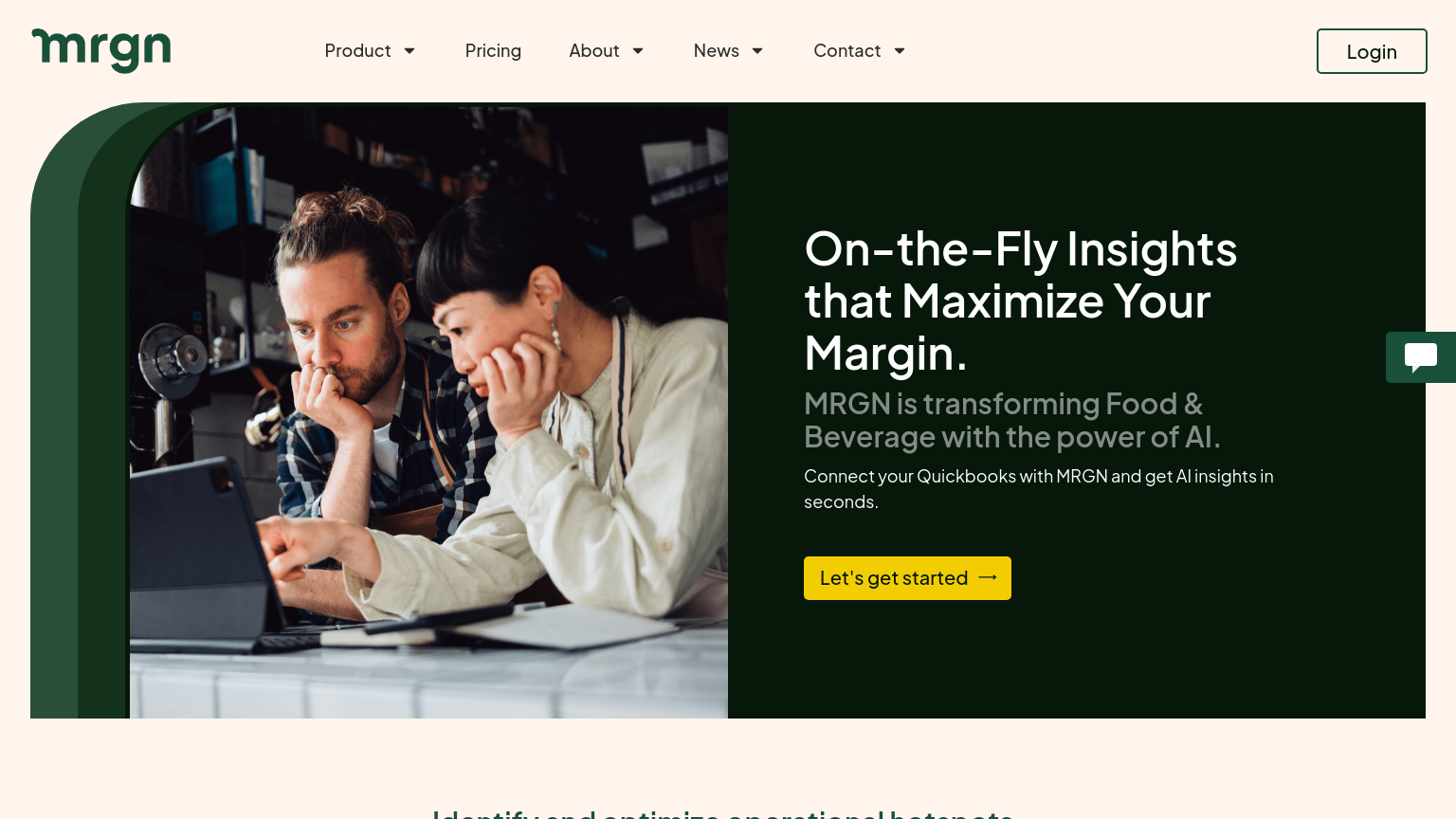Expand the About dropdown arrow
This screenshot has height=819, width=1456.
638,51
